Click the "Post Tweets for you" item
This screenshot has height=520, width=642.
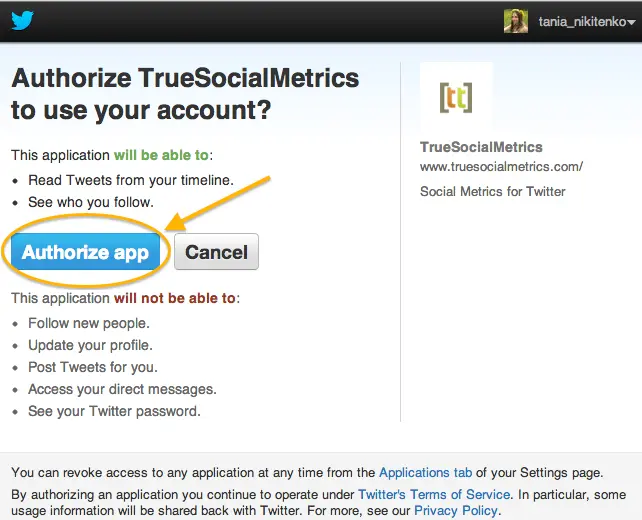[93, 367]
